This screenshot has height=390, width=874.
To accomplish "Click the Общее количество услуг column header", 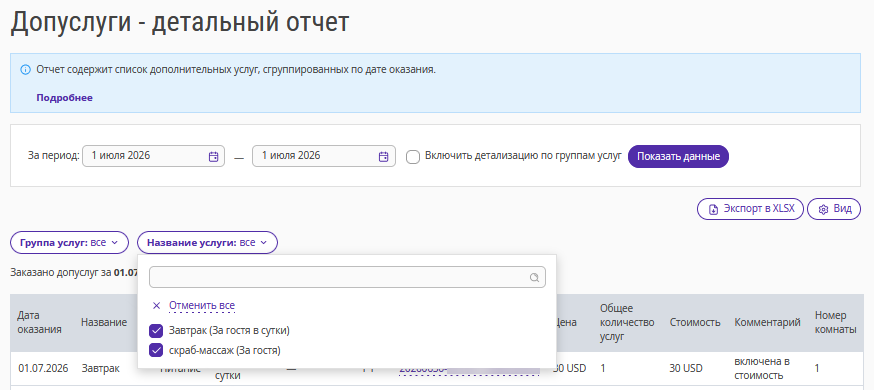I will point(627,322).
